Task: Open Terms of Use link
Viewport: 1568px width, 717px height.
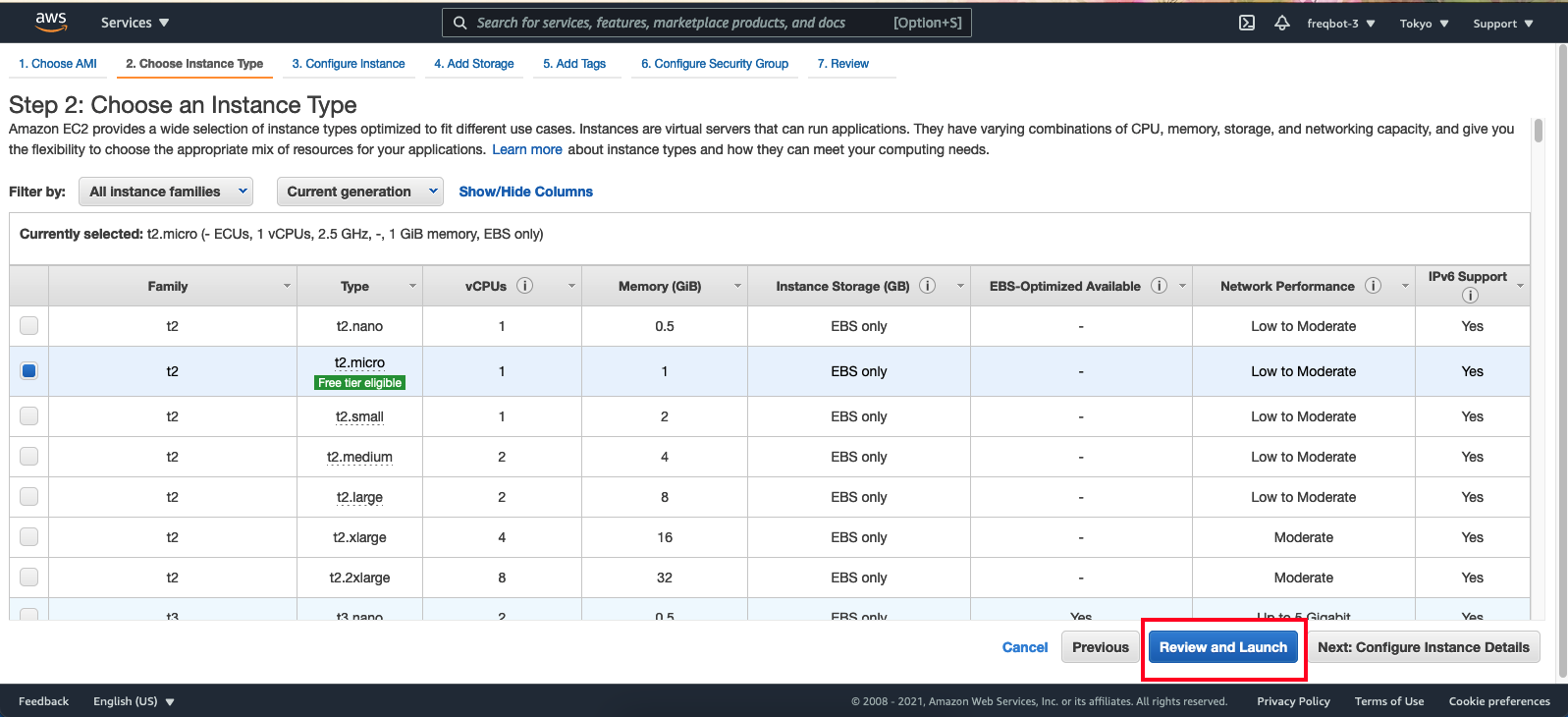Action: (1389, 701)
